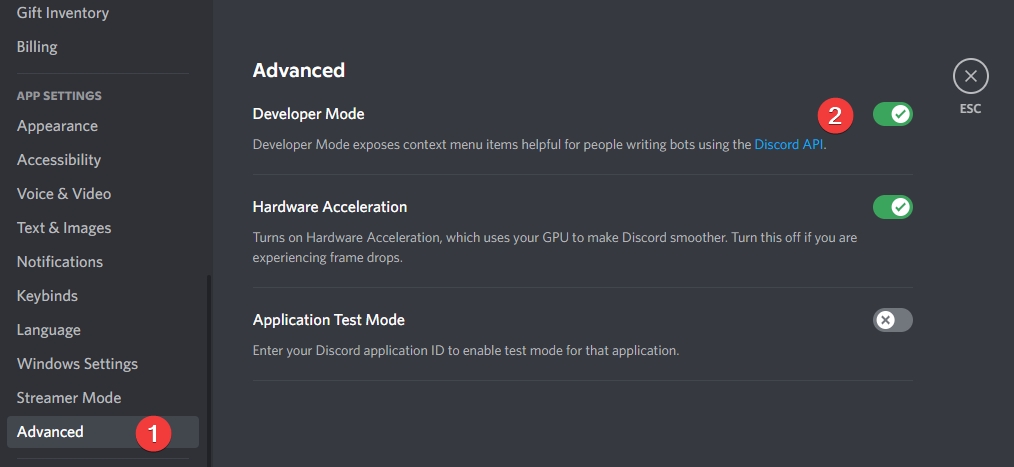Viewport: 1014px width, 467px height.
Task: Click the sidebar scrollbar thumb
Action: click(x=208, y=370)
